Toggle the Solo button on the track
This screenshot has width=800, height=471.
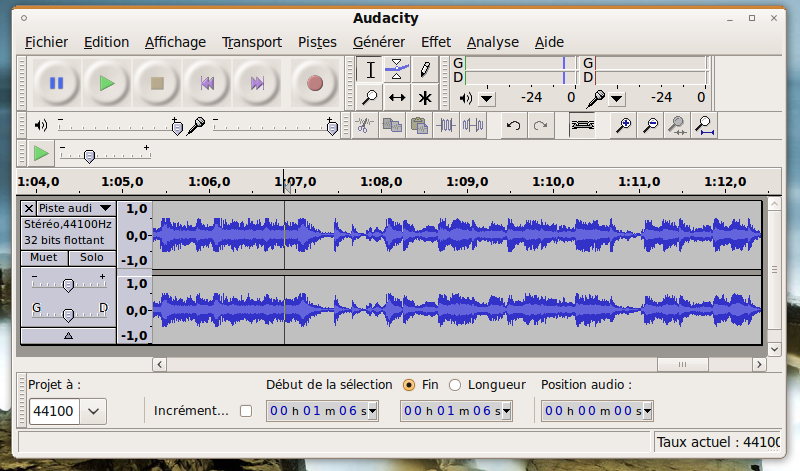(x=92, y=258)
